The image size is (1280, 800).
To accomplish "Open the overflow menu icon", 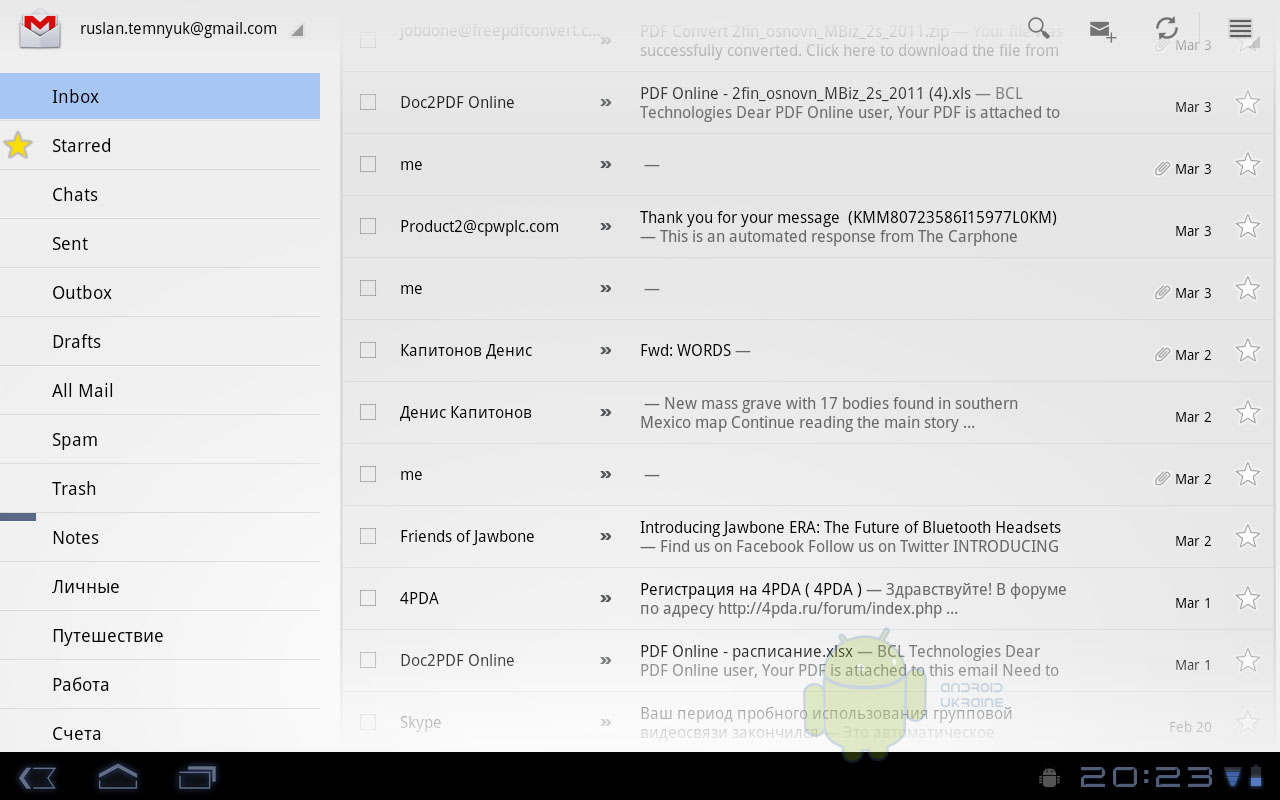I will click(1240, 29).
